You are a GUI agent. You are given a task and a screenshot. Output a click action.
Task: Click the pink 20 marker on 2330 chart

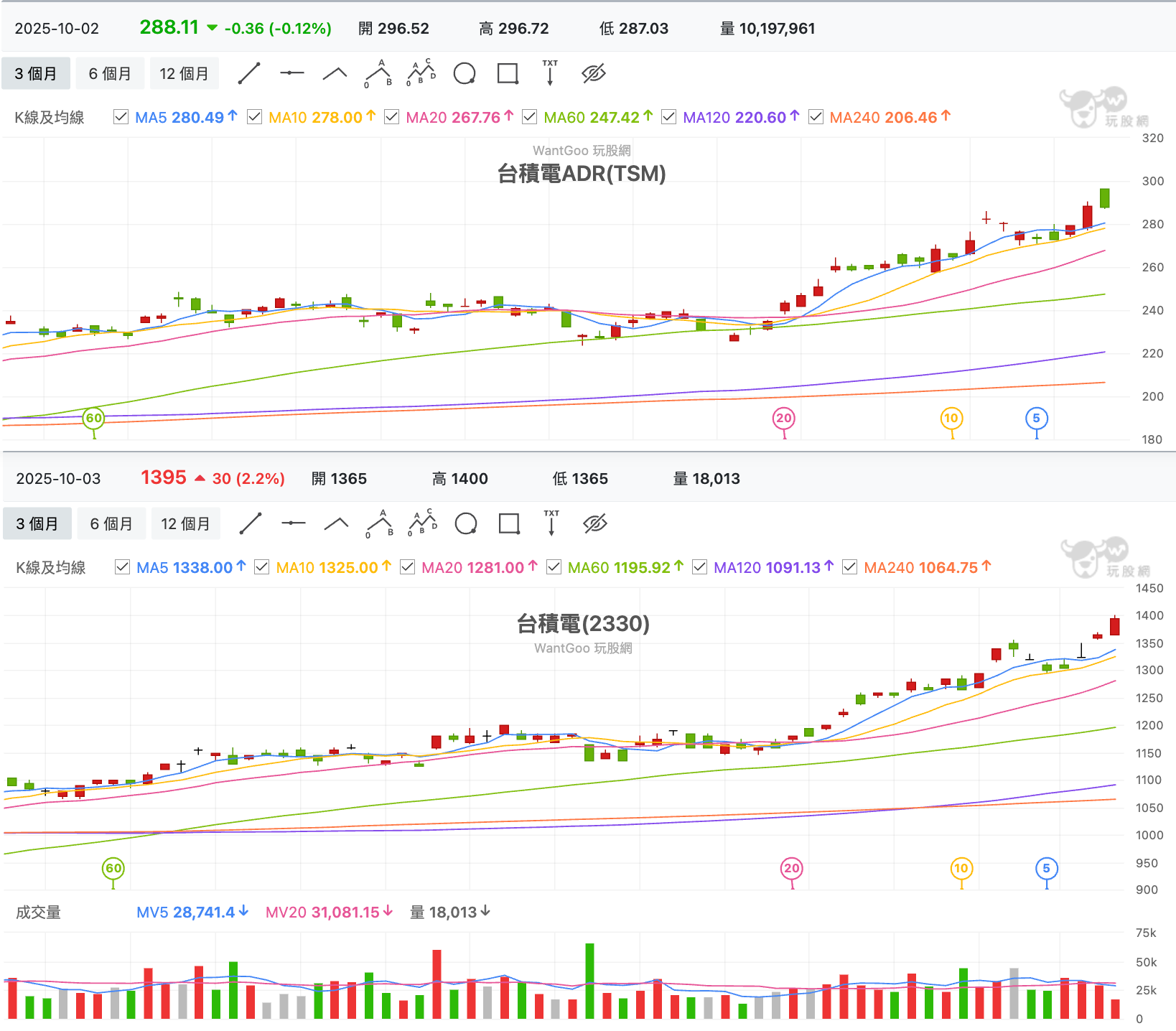(792, 868)
